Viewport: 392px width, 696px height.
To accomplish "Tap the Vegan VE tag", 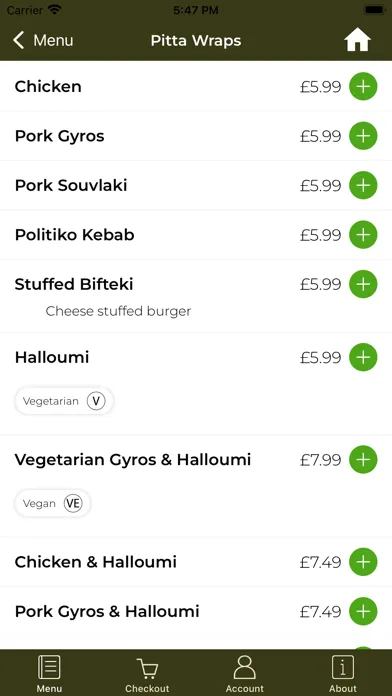I will click(53, 503).
